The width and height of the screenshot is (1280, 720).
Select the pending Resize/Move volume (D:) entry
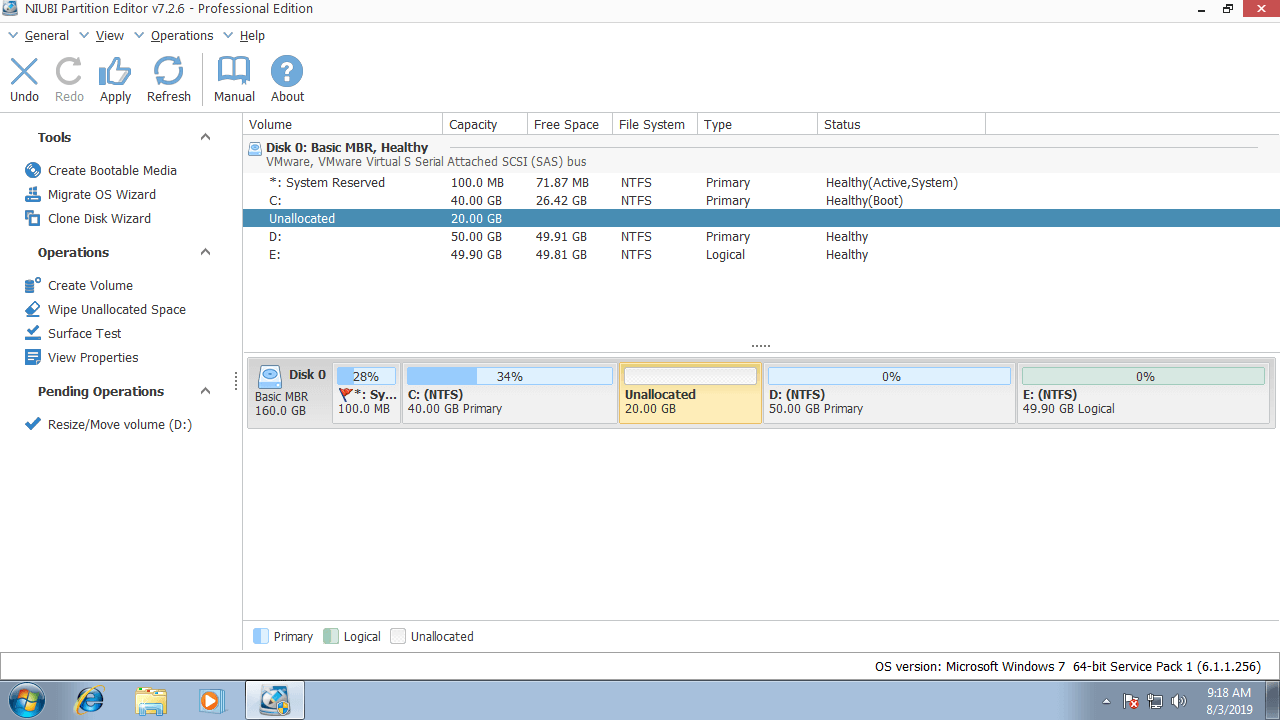tap(119, 425)
